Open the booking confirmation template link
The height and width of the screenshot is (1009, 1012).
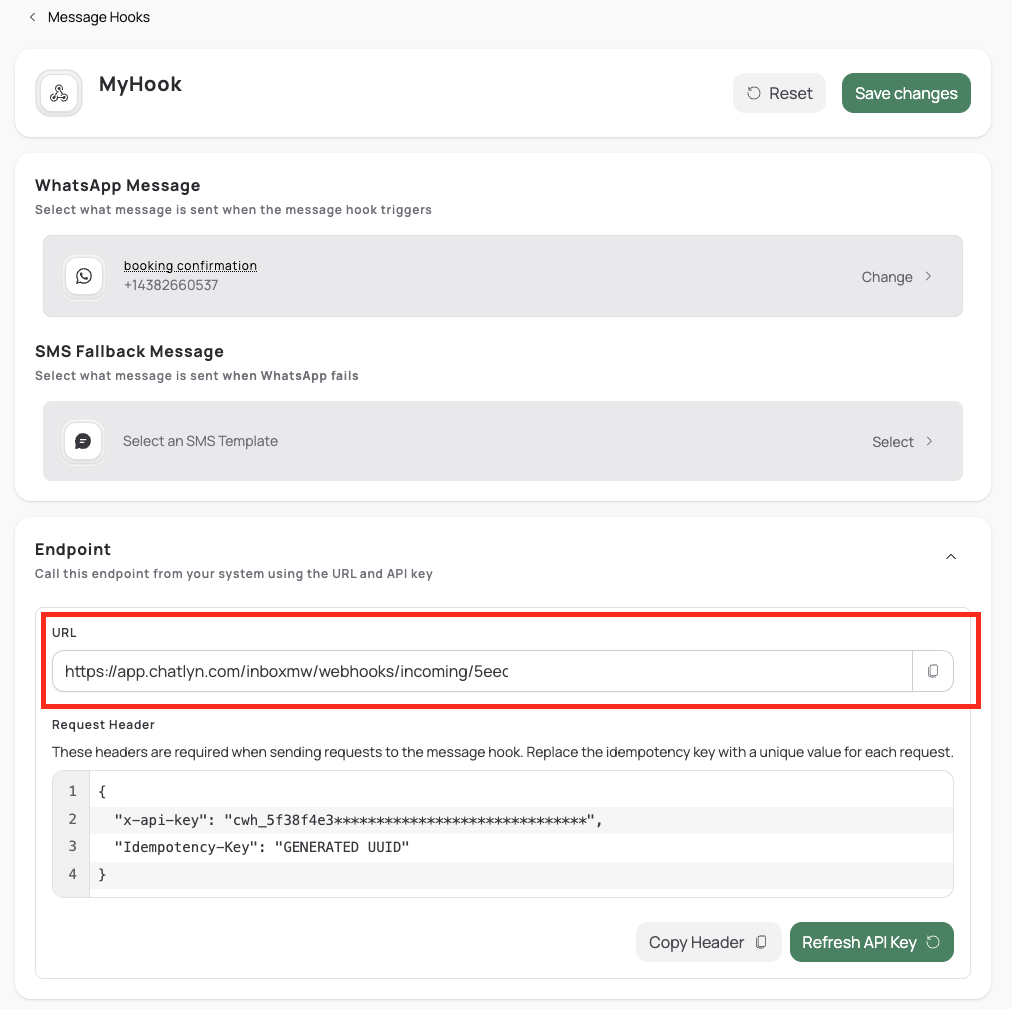pos(190,266)
